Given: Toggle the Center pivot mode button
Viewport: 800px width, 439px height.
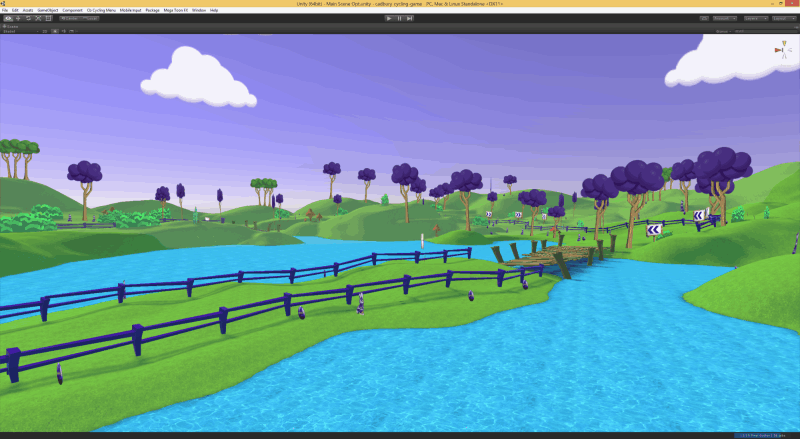Looking at the screenshot, I should 69,18.
